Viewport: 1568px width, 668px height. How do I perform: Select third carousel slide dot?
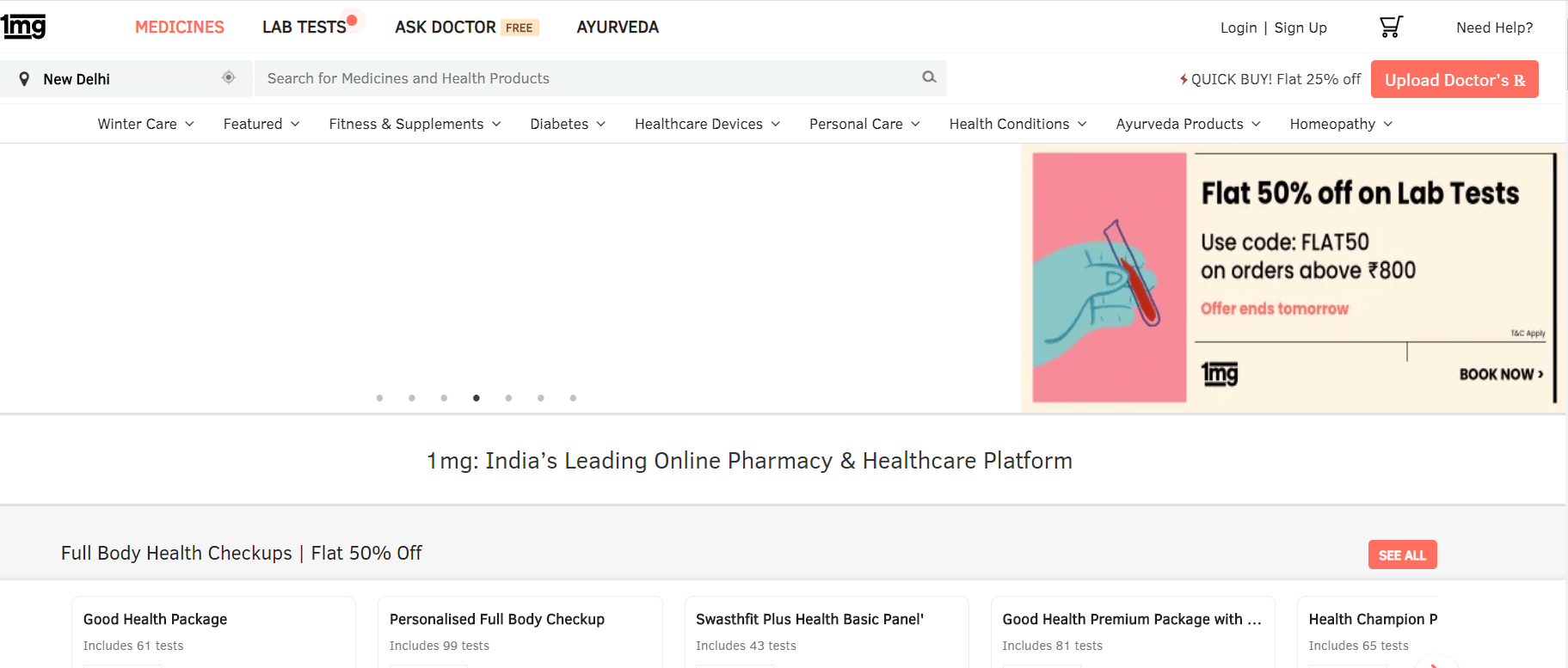[444, 398]
